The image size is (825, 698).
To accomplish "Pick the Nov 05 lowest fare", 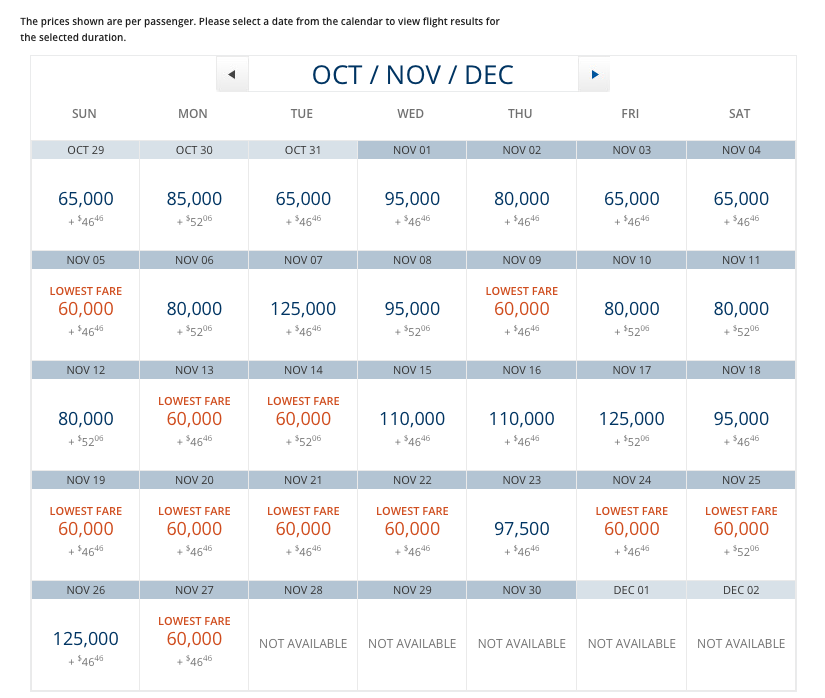I will coord(85,309).
